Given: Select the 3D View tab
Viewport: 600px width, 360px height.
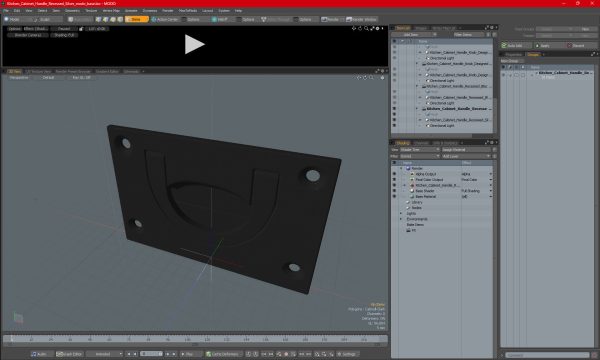Looking at the screenshot, I should click(15, 71).
